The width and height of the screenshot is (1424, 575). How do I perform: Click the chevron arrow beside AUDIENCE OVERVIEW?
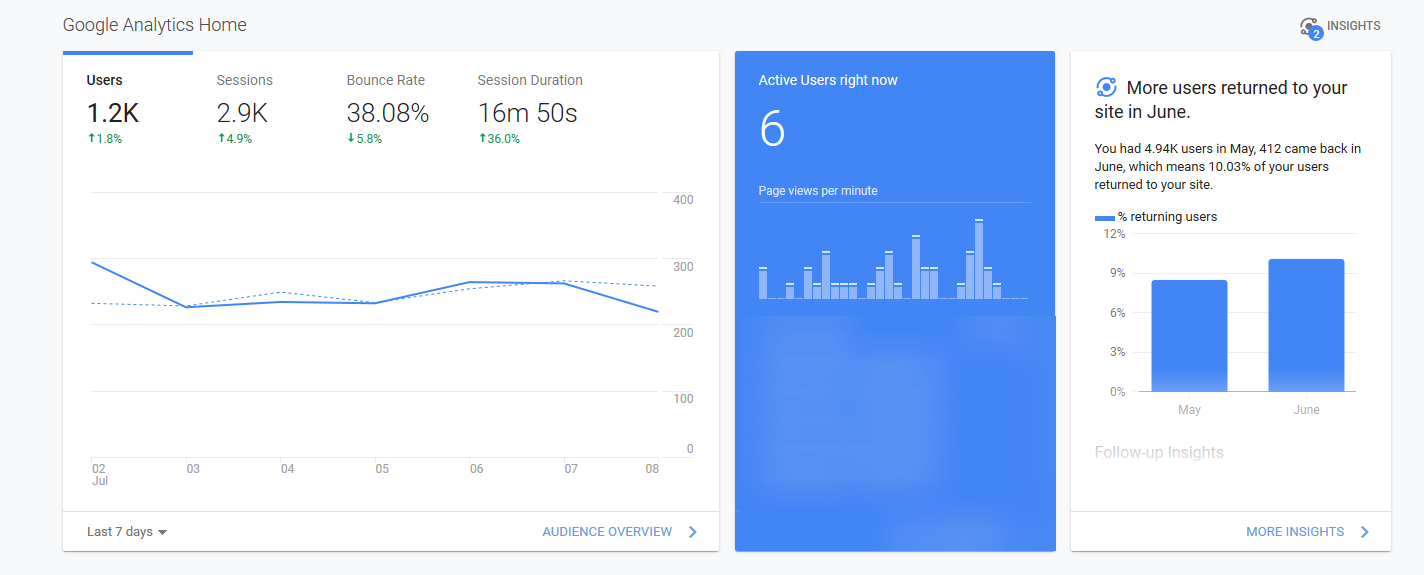pos(693,532)
